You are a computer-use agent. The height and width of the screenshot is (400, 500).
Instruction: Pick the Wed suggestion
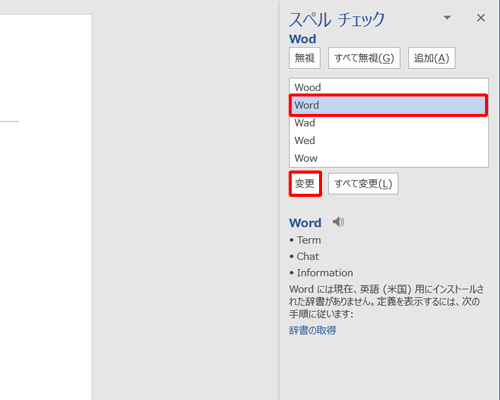pyautogui.click(x=389, y=140)
